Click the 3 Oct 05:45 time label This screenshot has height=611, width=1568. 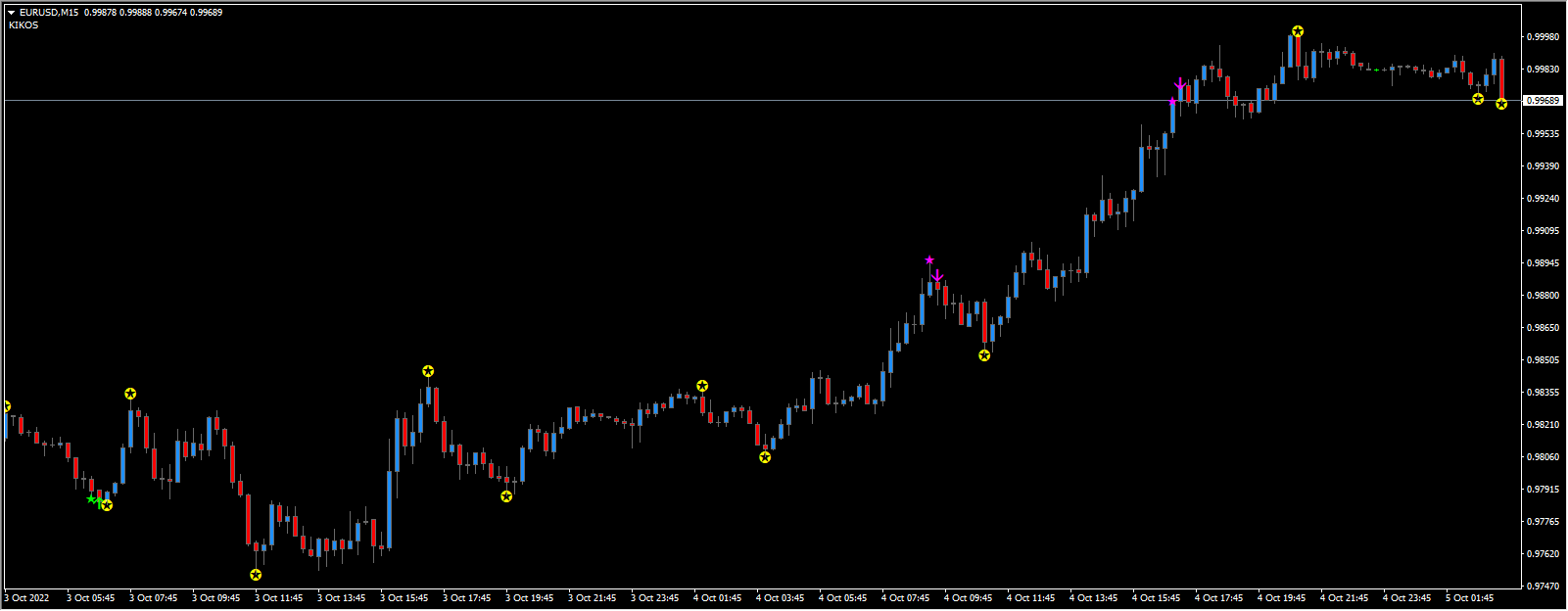pos(90,598)
